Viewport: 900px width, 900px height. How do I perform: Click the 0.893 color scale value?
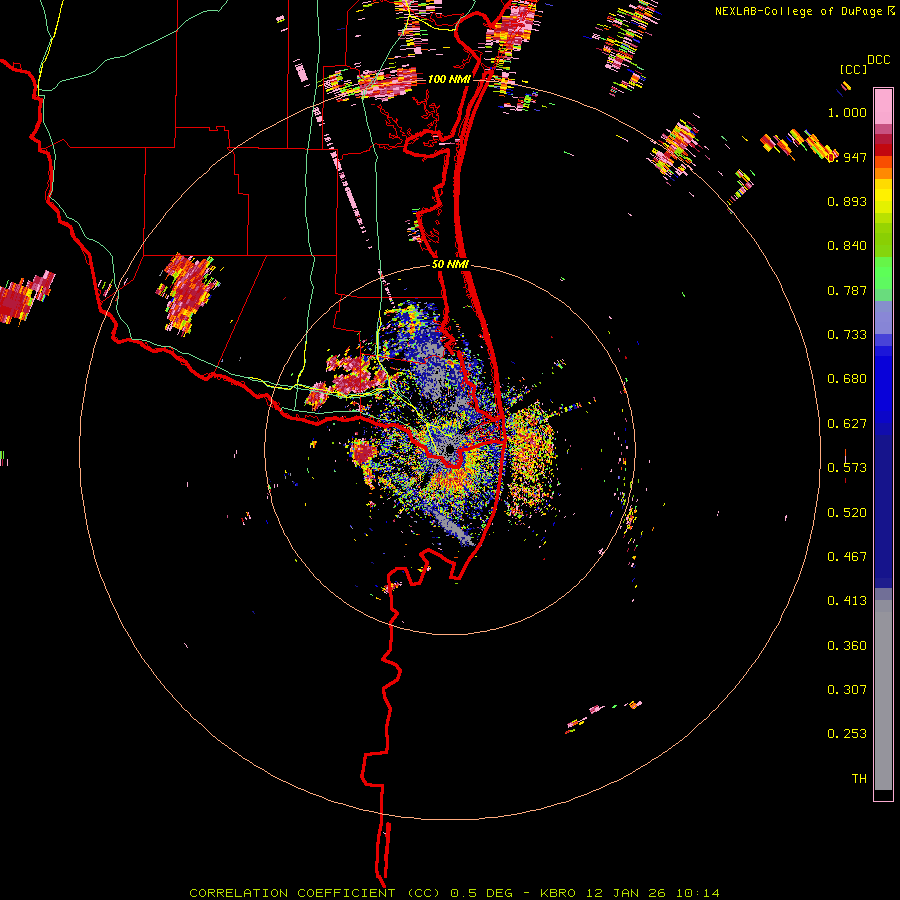847,201
